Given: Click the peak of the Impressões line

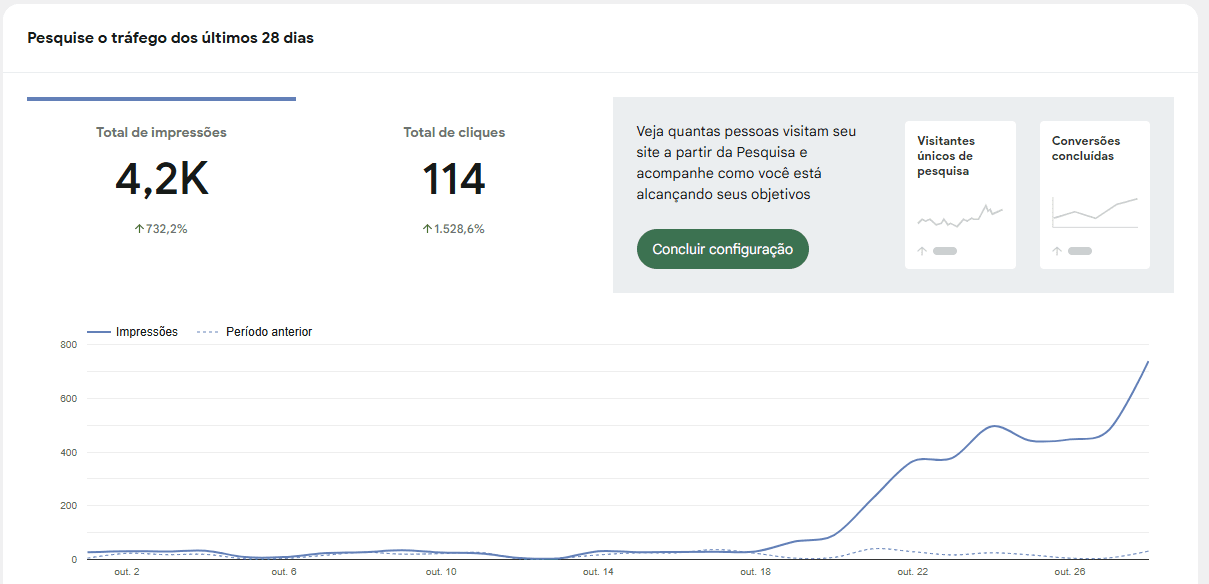Looking at the screenshot, I should tap(1147, 362).
